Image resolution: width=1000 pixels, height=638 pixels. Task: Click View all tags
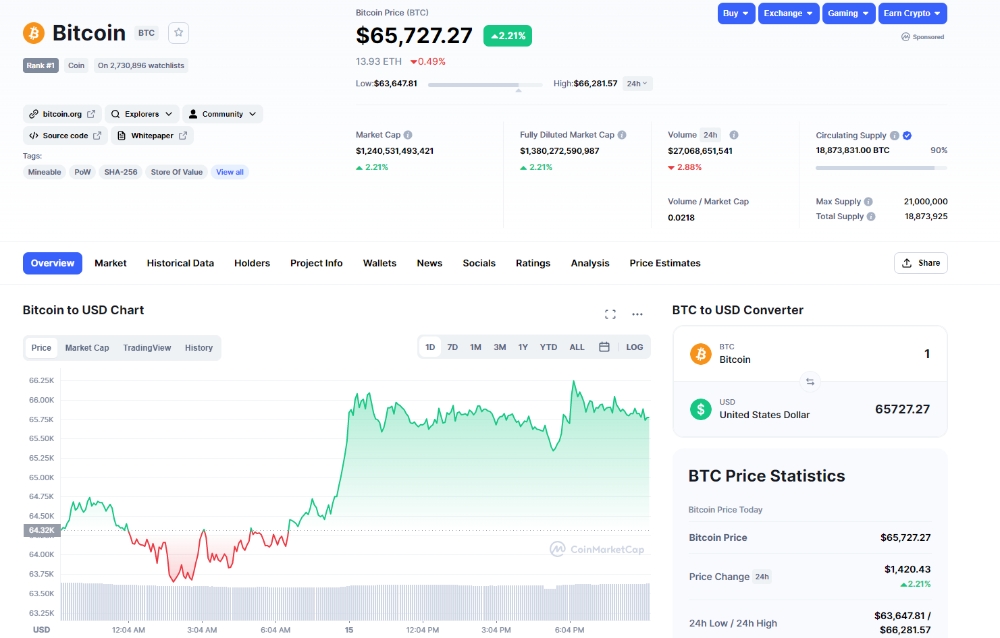[x=230, y=172]
